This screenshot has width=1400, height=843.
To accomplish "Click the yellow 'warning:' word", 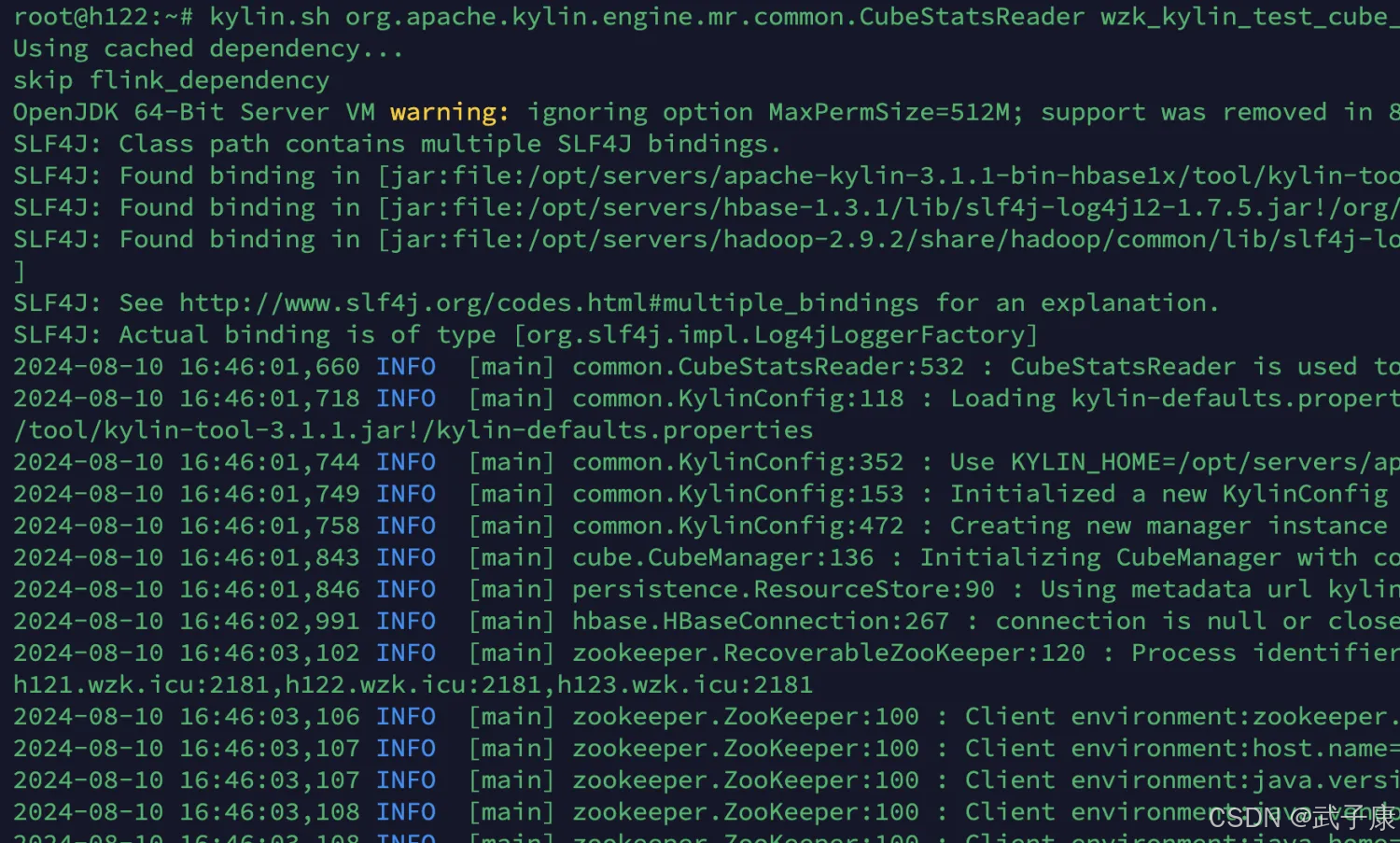I will coord(450,112).
